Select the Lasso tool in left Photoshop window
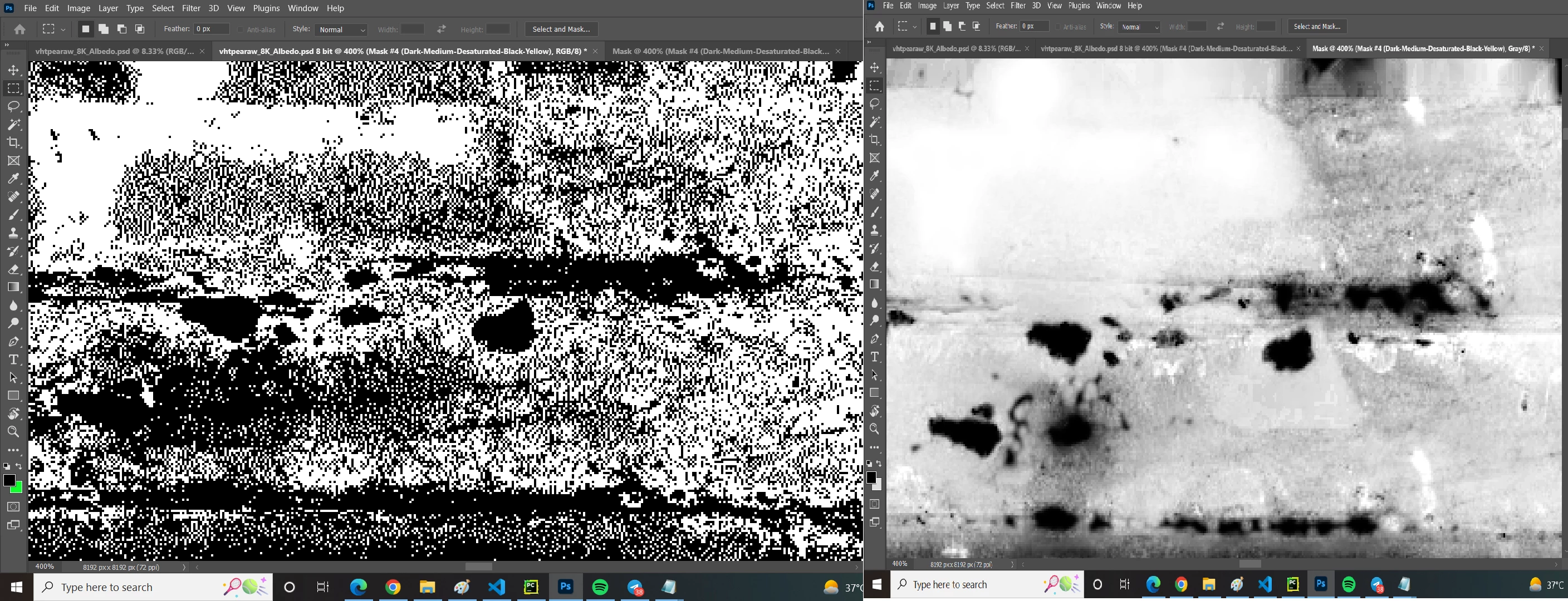This screenshot has width=1568, height=601. (13, 106)
